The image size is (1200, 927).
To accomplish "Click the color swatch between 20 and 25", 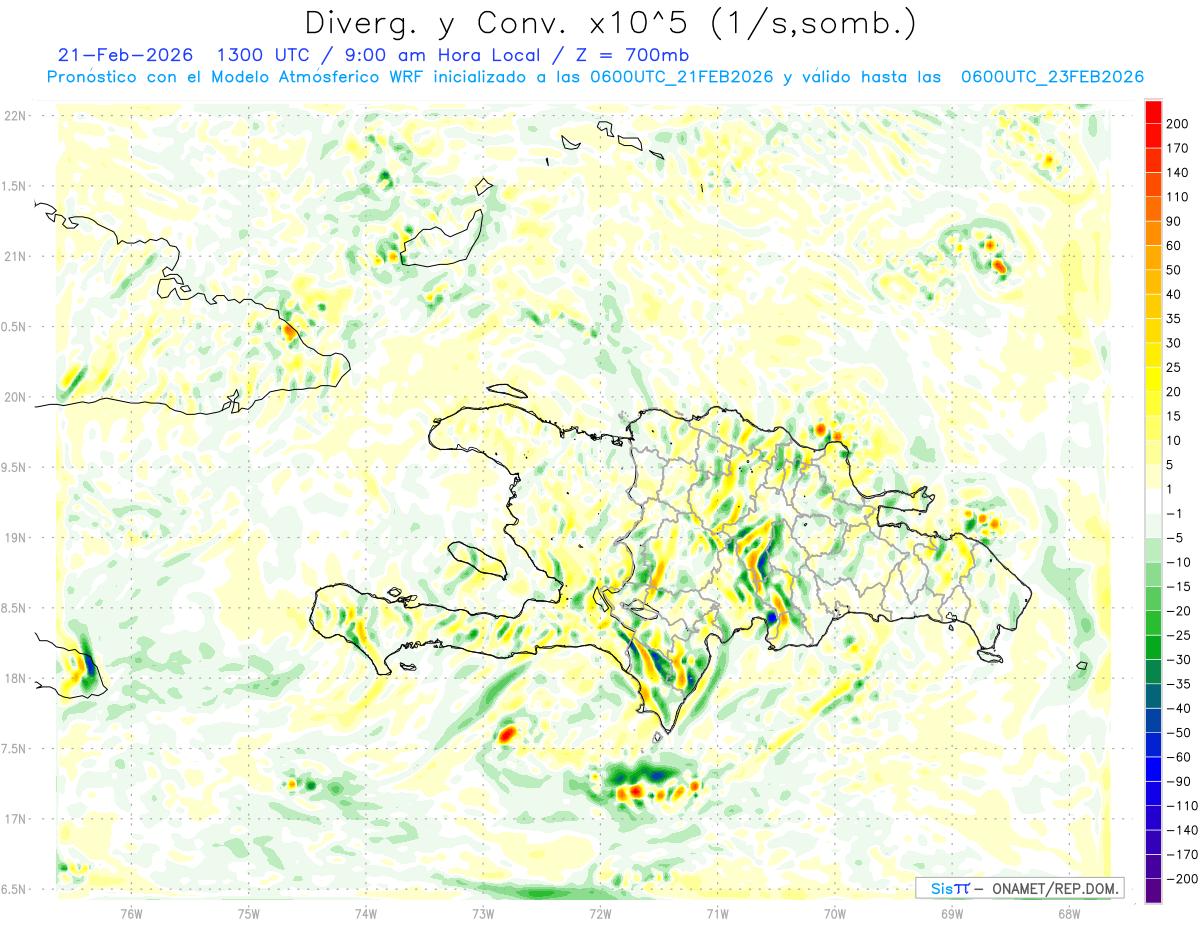I will coord(1153,380).
